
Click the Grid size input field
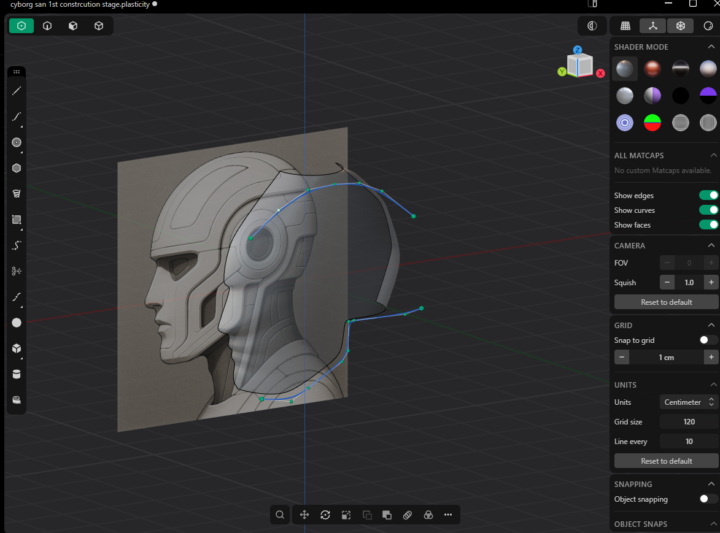689,422
